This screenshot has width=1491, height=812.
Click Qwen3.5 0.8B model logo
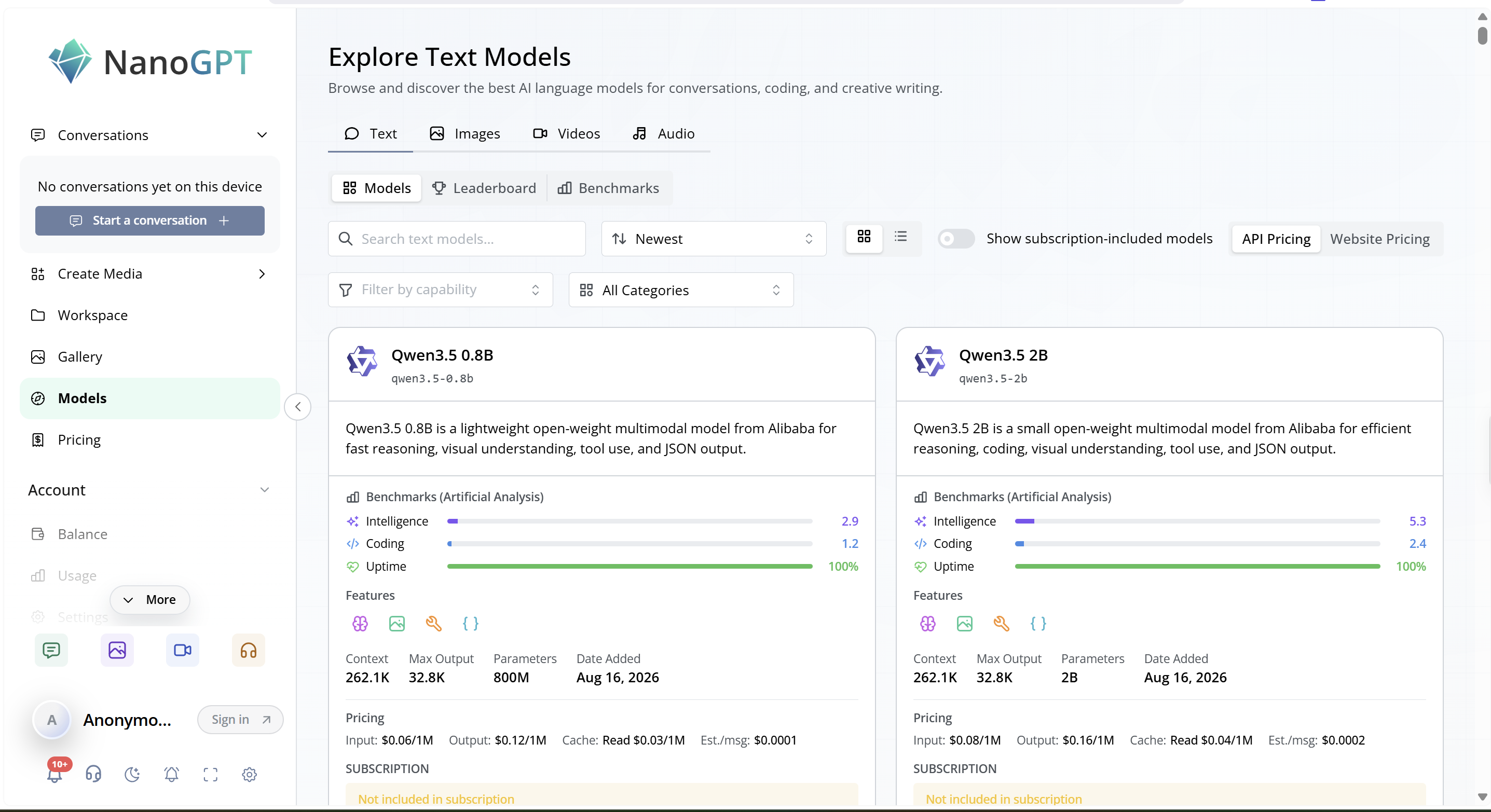coord(362,361)
